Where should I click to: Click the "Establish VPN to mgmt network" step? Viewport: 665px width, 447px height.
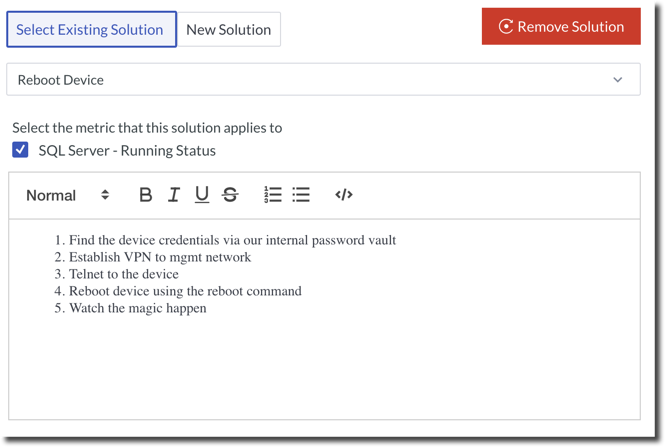tap(159, 257)
